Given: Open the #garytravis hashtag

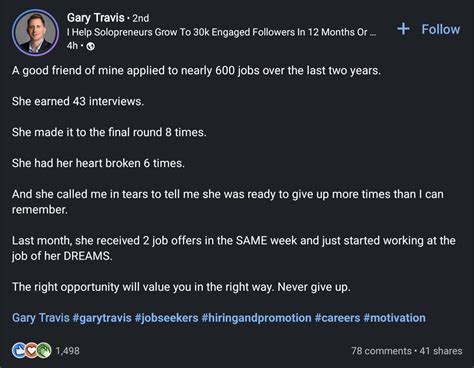Looking at the screenshot, I should (x=102, y=318).
